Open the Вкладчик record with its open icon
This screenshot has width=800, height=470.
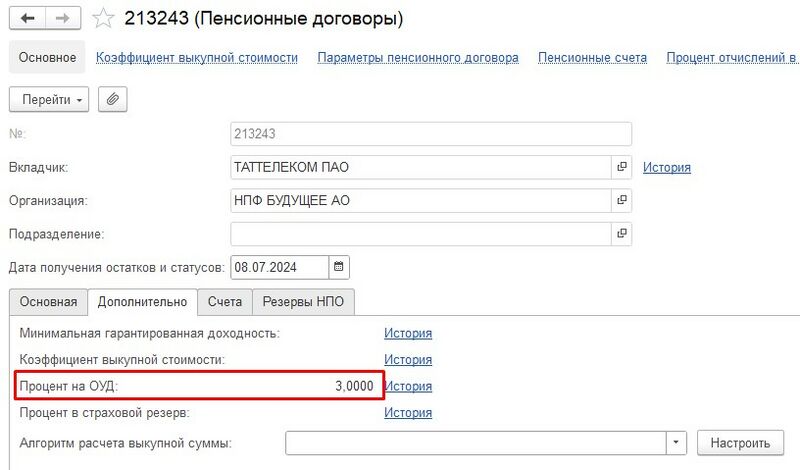click(621, 167)
